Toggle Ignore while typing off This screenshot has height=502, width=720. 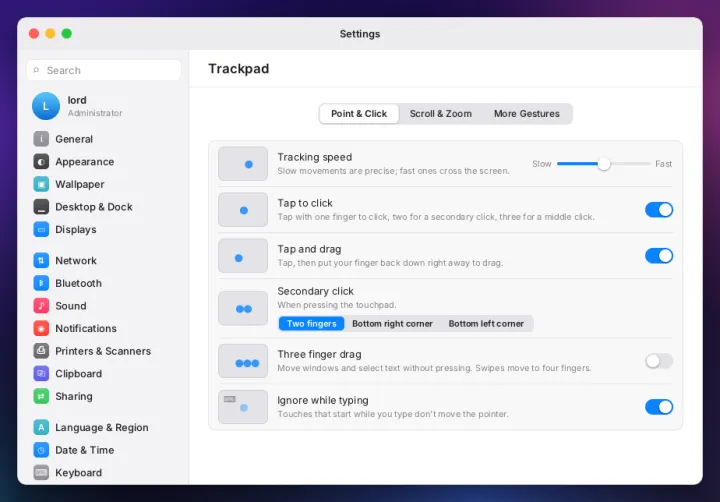tap(659, 407)
